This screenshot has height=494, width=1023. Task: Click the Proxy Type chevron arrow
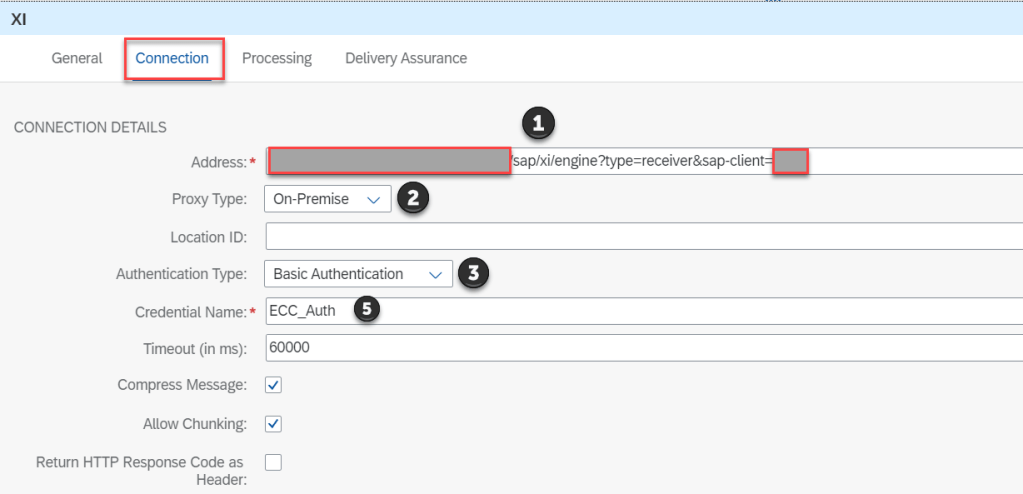point(373,200)
